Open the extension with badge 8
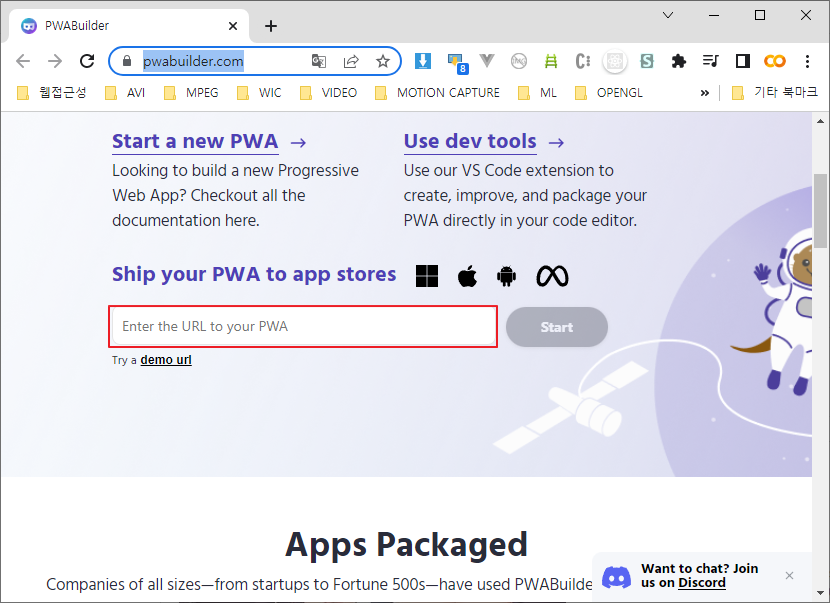Image resolution: width=830 pixels, height=603 pixels. (x=457, y=62)
